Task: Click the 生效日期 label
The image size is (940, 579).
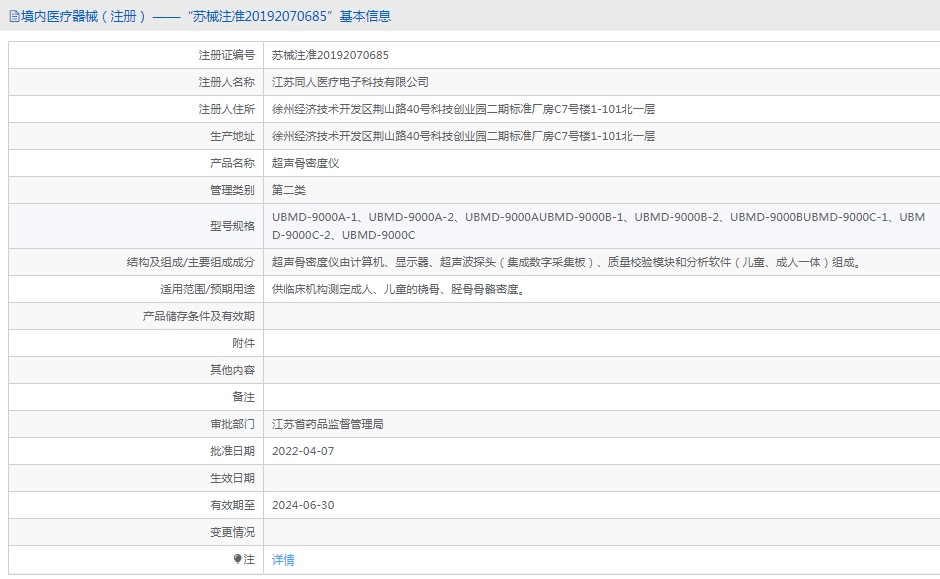Action: coord(233,478)
